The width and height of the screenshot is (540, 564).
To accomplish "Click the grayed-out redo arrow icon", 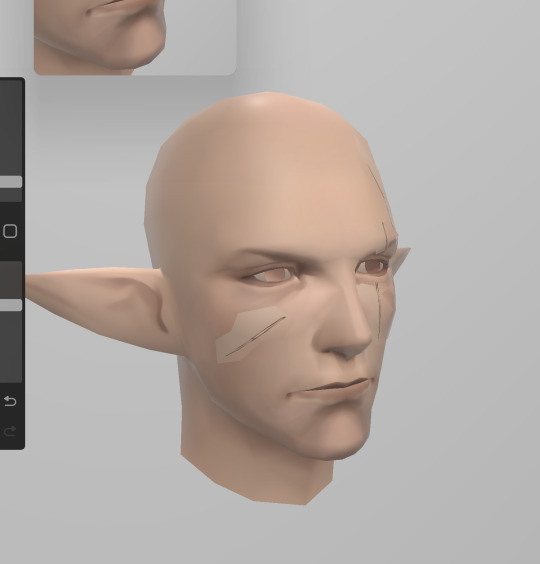I will point(10,431).
